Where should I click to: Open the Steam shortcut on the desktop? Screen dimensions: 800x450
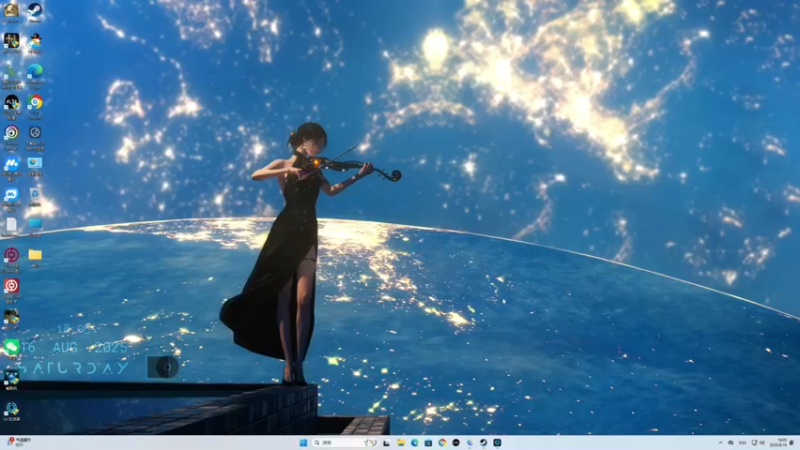35,11
